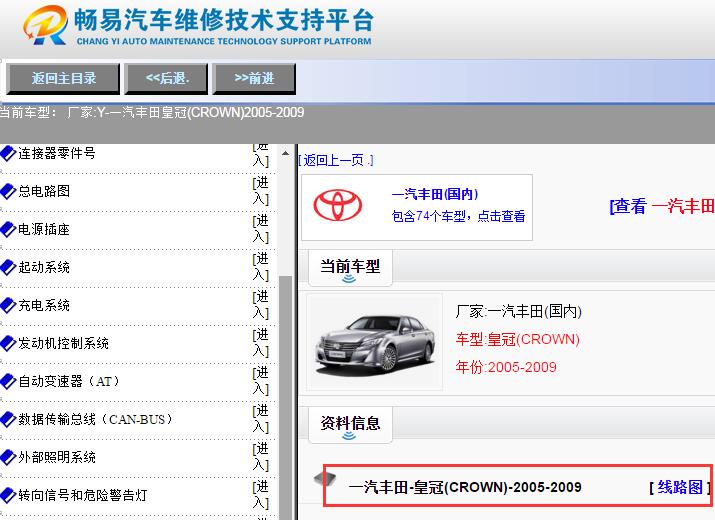Click 厂家:一汽丰田(国内) text
The height and width of the screenshot is (520, 715).
[518, 312]
